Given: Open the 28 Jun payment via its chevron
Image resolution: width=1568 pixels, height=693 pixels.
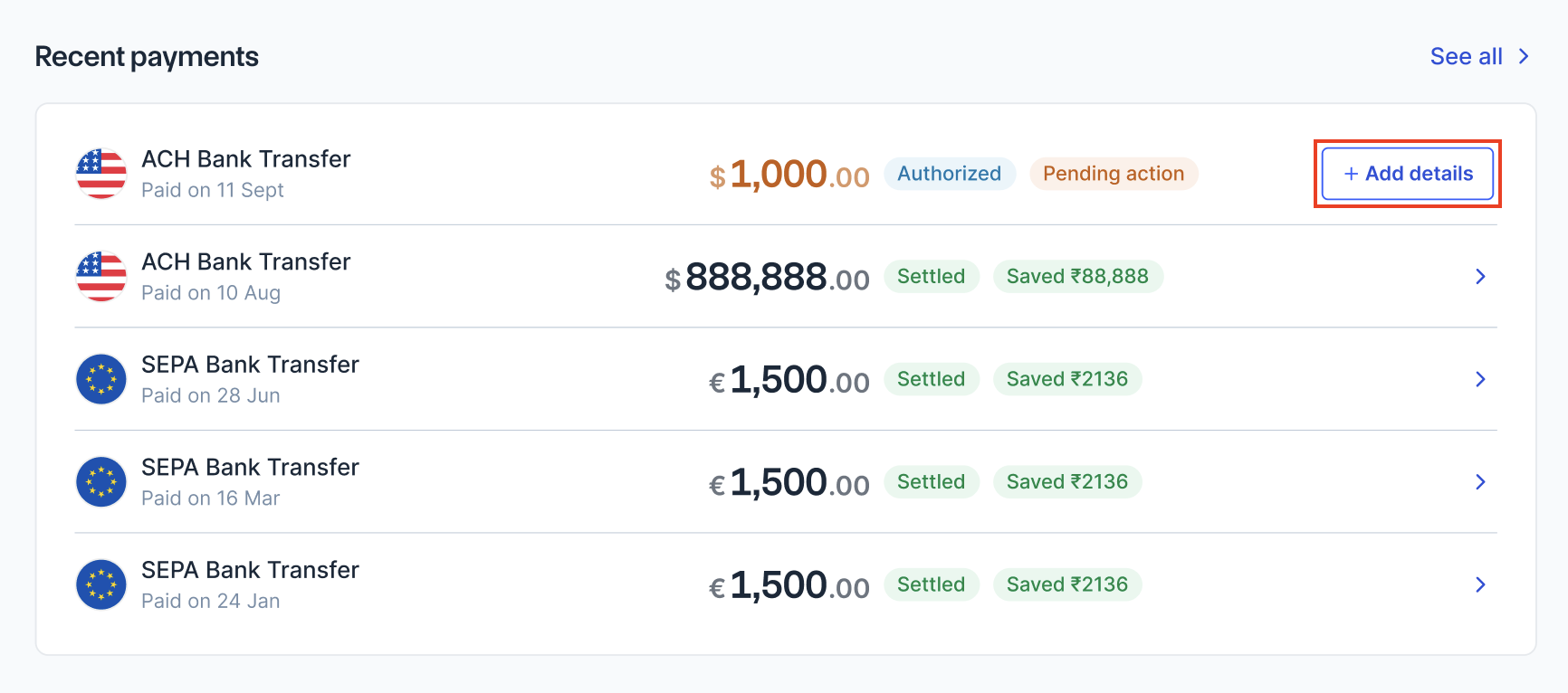Looking at the screenshot, I should (x=1481, y=379).
